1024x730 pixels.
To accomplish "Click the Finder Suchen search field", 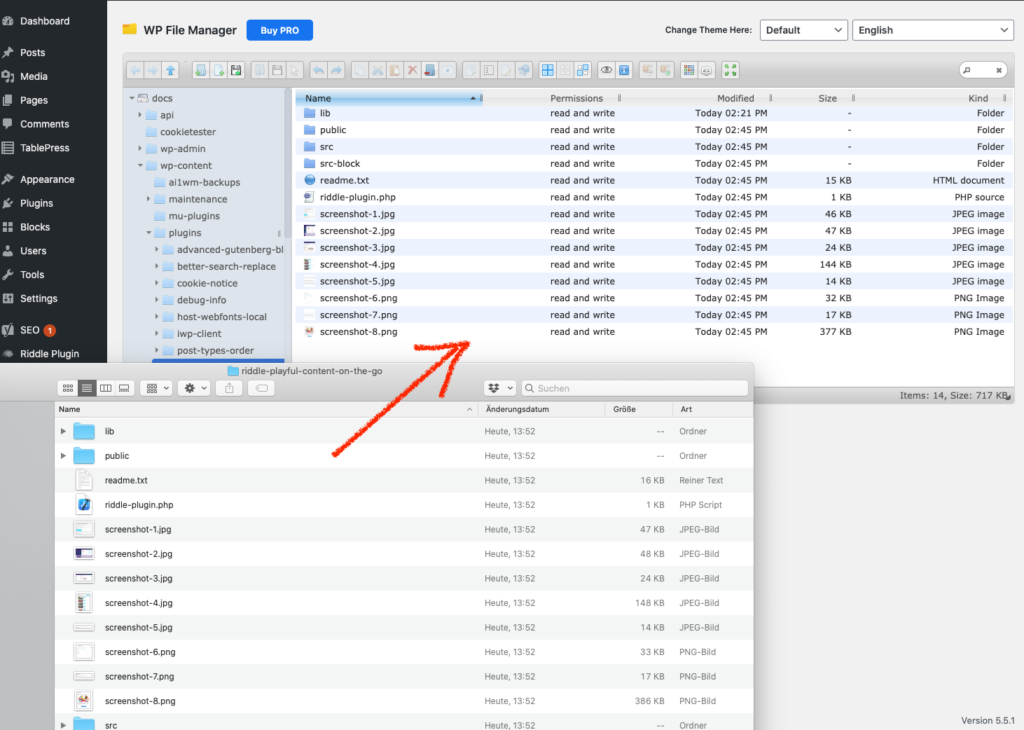I will coord(635,389).
